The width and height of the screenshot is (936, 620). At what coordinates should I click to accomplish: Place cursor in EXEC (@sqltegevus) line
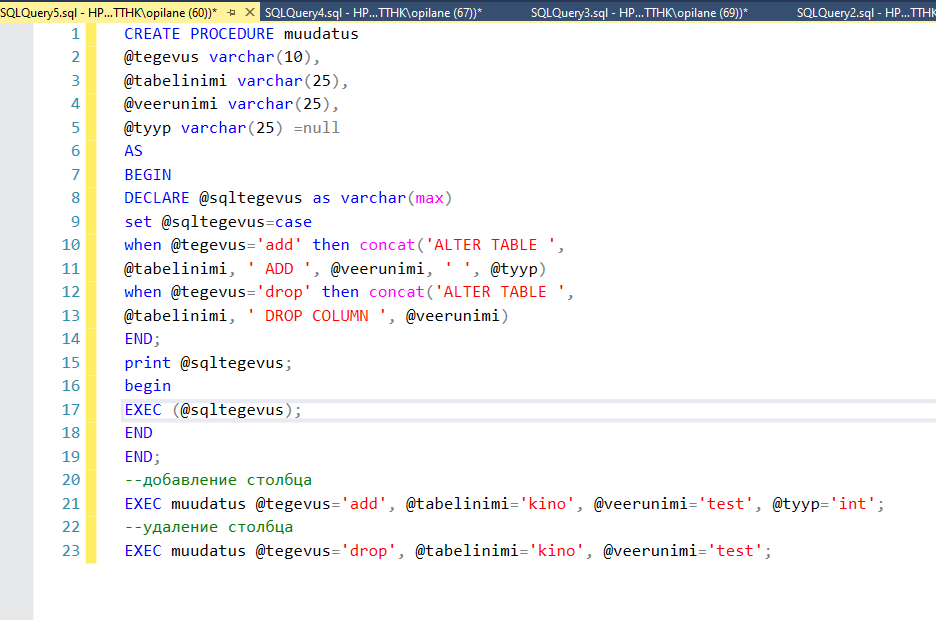pos(212,410)
